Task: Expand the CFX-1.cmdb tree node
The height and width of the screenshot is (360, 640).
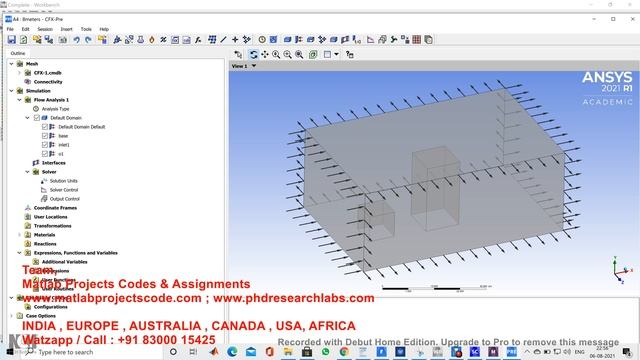Action: pos(19,73)
